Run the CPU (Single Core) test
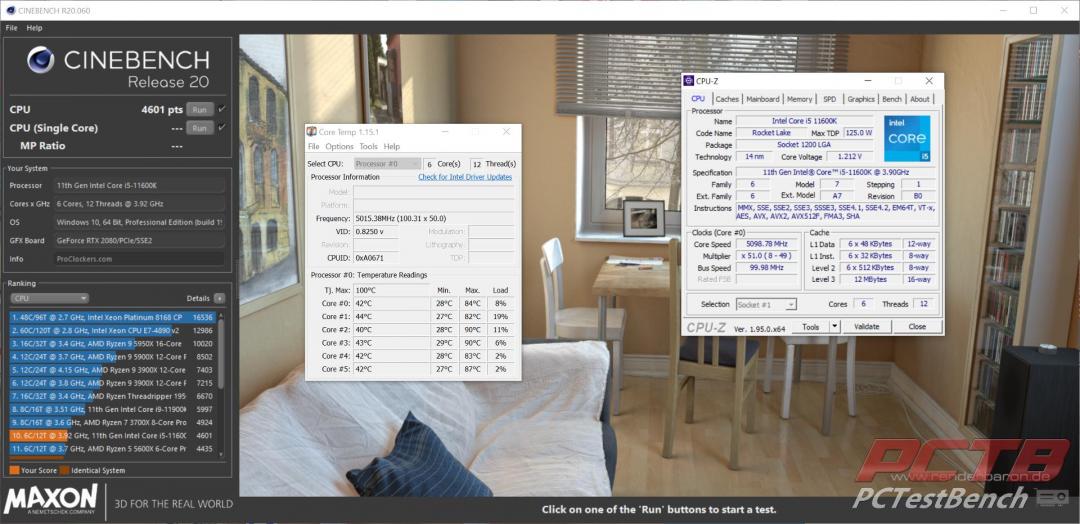1080x524 pixels. (200, 128)
